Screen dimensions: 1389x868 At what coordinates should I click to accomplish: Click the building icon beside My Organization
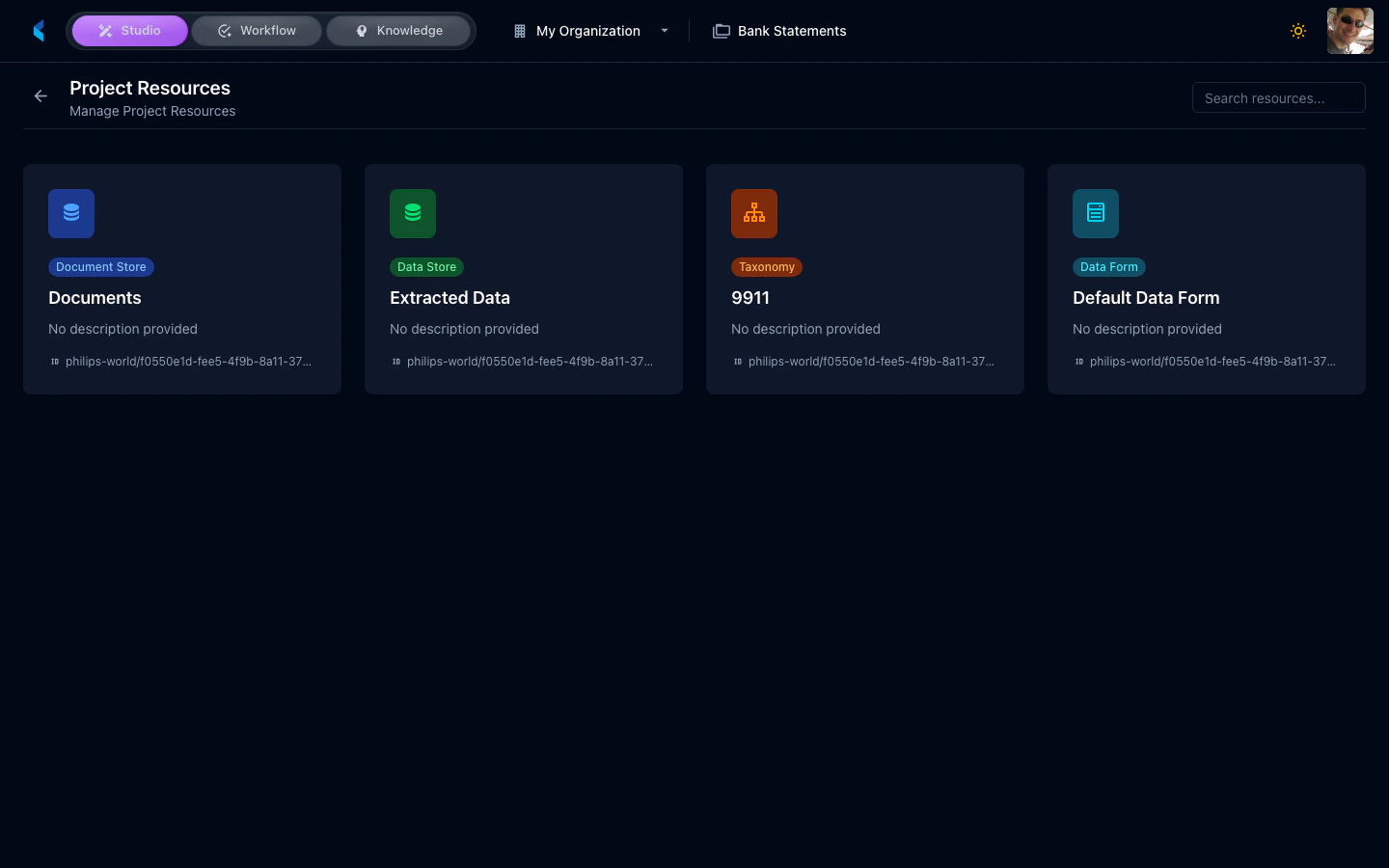(518, 31)
